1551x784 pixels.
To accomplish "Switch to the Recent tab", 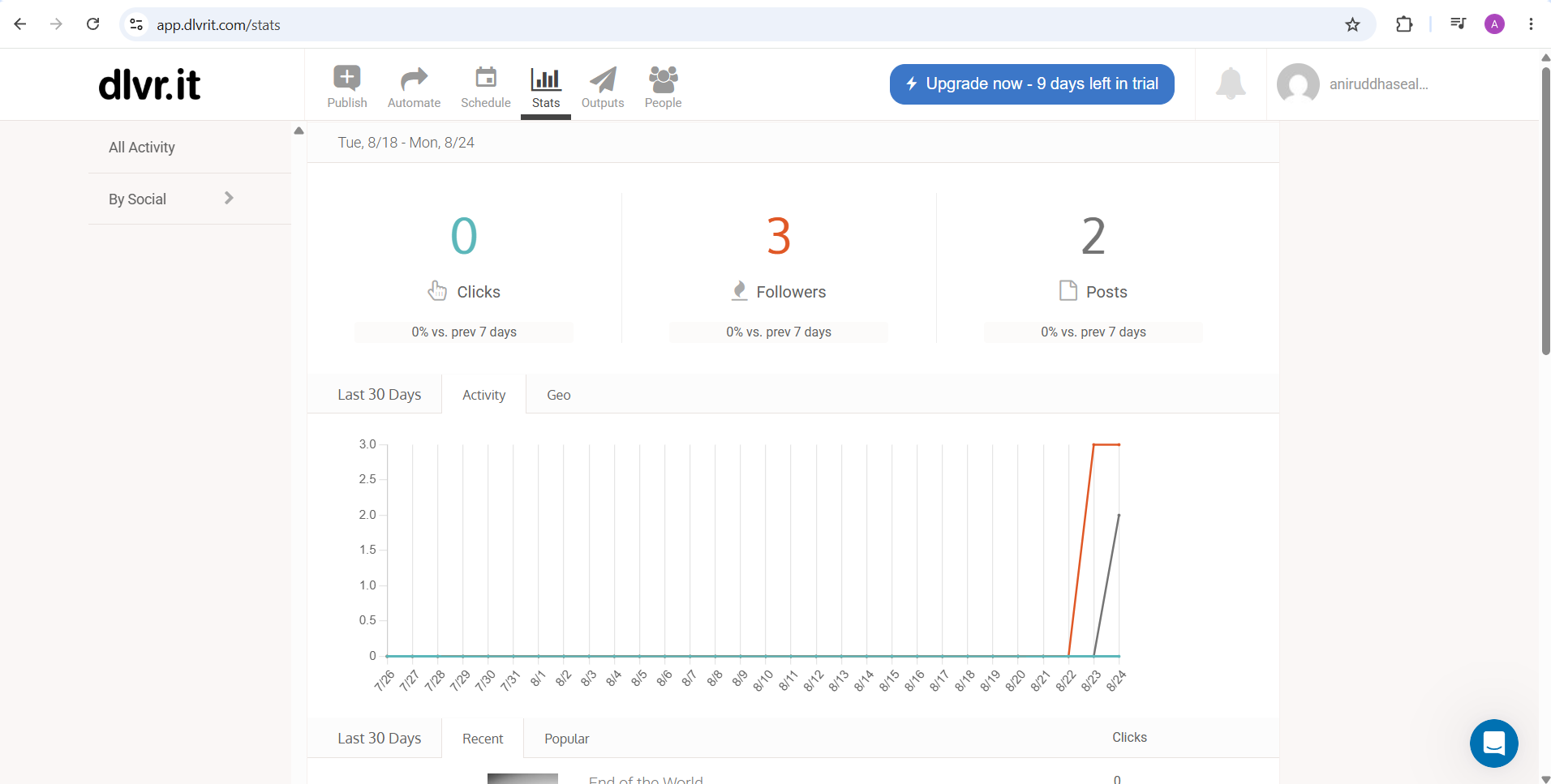I will point(483,739).
